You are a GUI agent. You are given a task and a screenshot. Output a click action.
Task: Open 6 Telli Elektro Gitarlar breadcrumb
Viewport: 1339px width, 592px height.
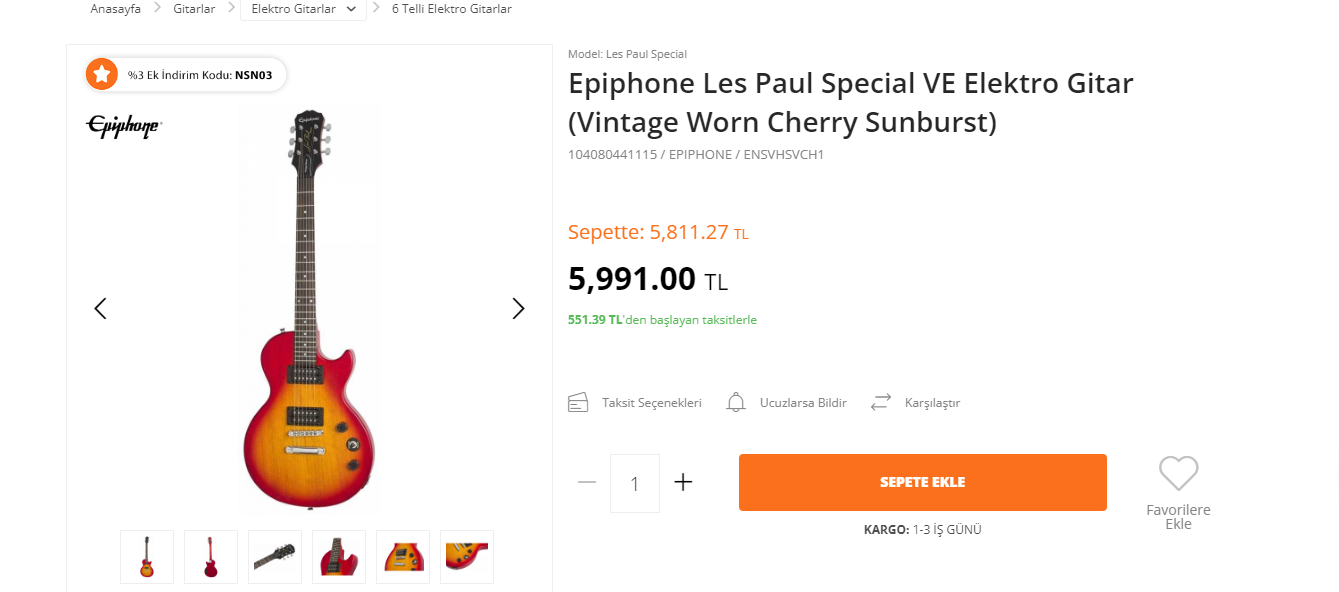click(451, 9)
